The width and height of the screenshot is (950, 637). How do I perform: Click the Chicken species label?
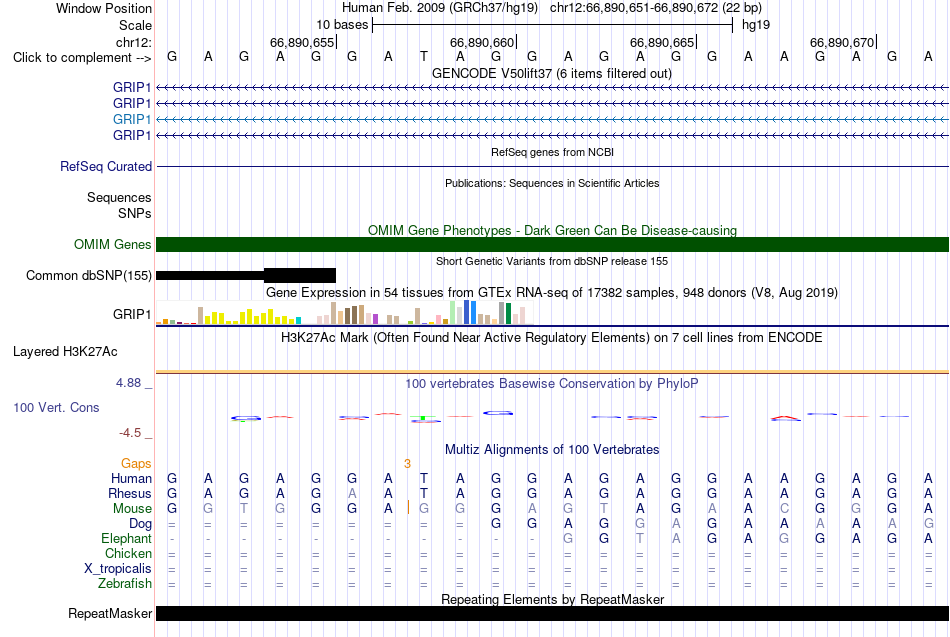pyautogui.click(x=128, y=553)
